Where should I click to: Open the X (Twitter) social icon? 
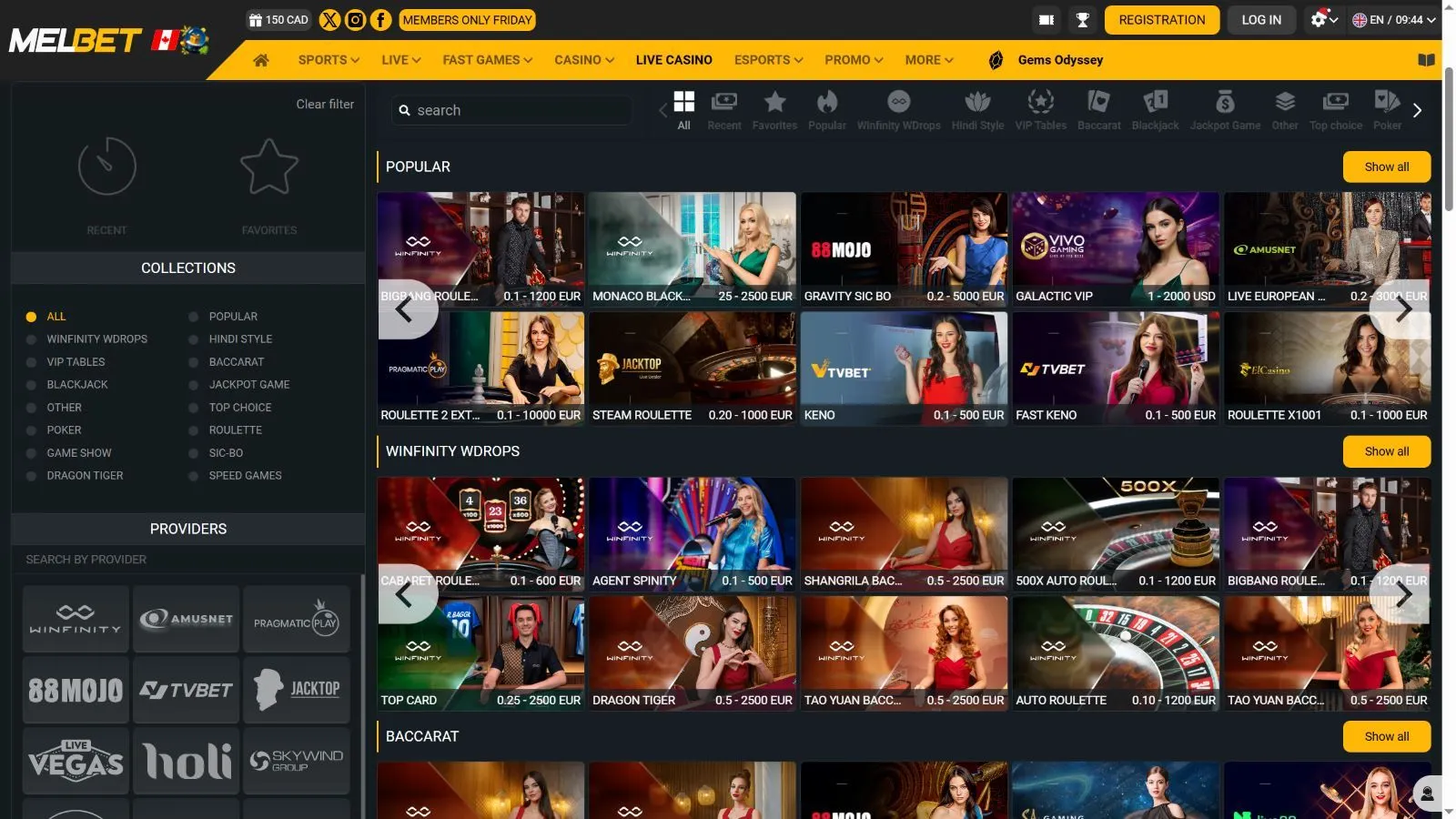click(x=329, y=20)
